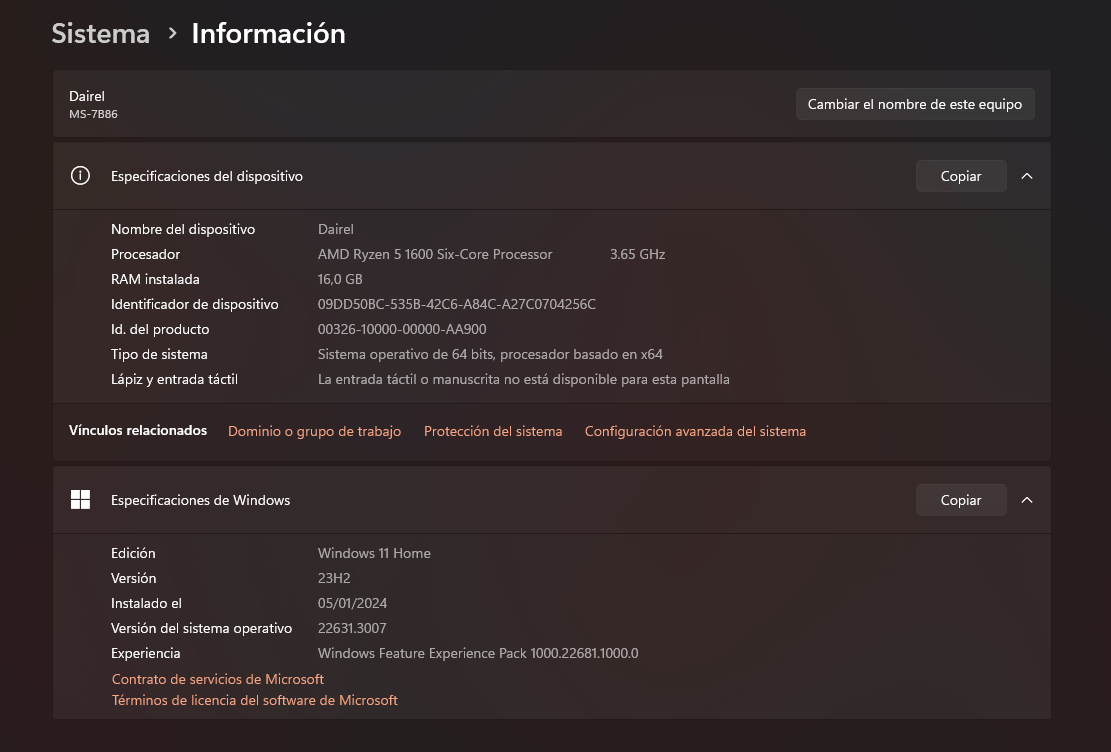1111x752 pixels.
Task: Click the Procesador label
Action: click(x=145, y=254)
